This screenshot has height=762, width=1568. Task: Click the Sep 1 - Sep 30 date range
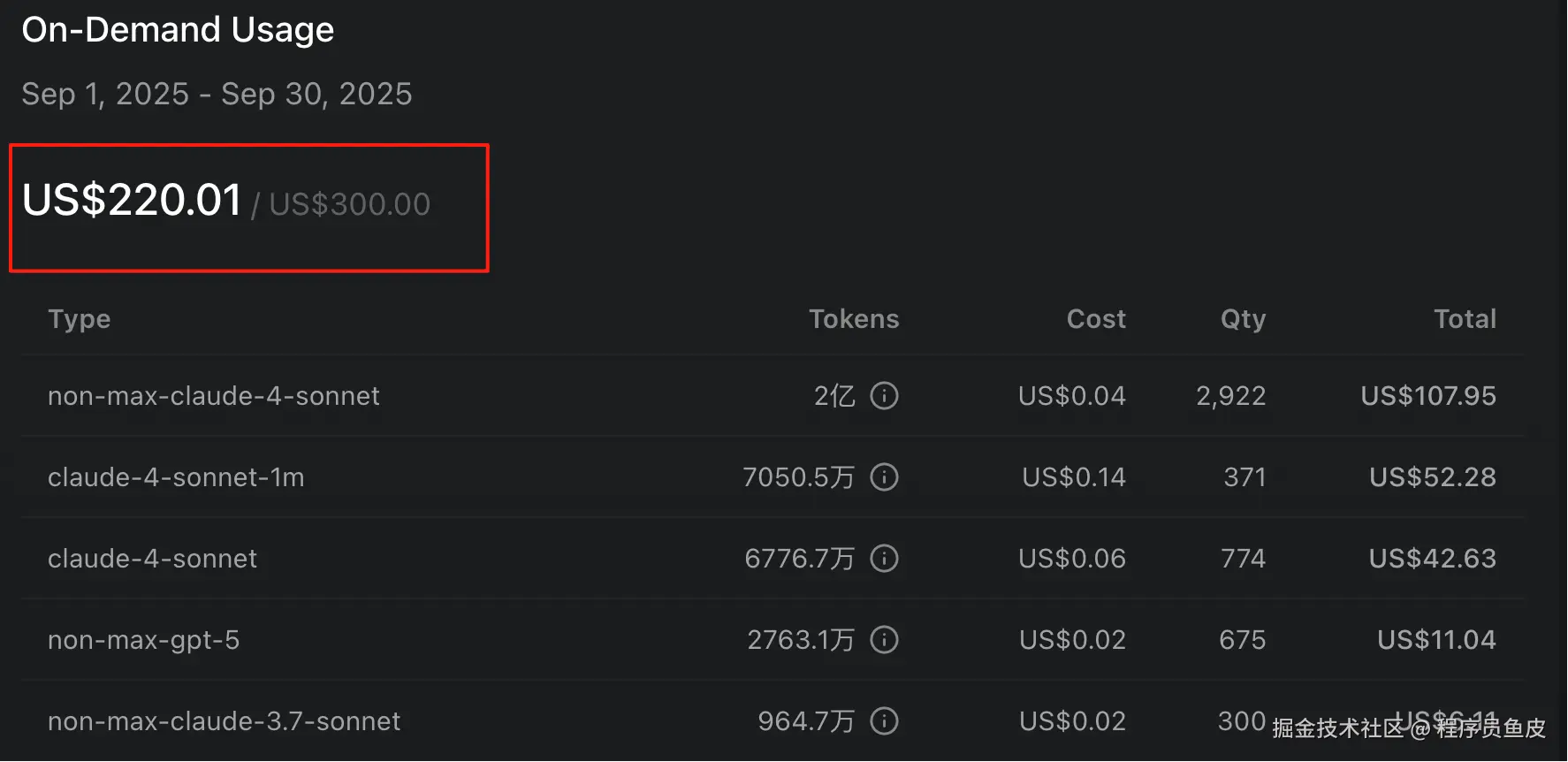217,95
